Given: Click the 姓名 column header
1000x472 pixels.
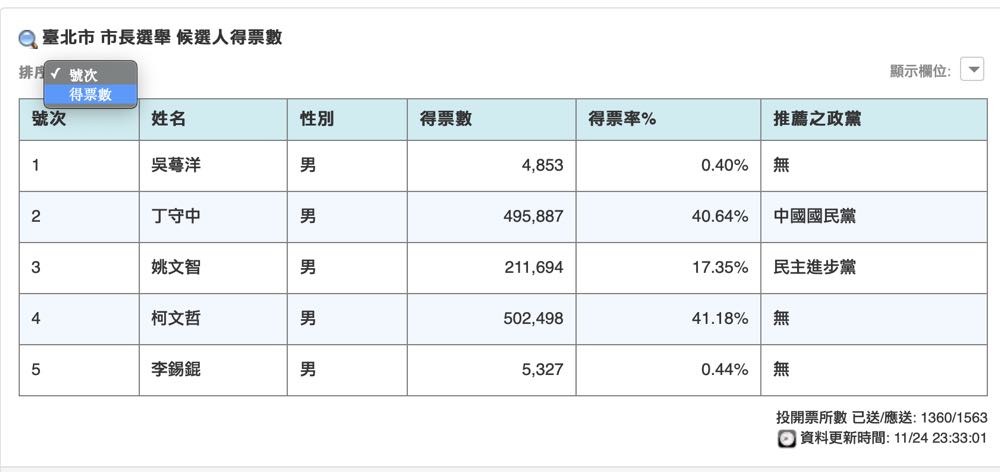Looking at the screenshot, I should [x=169, y=119].
